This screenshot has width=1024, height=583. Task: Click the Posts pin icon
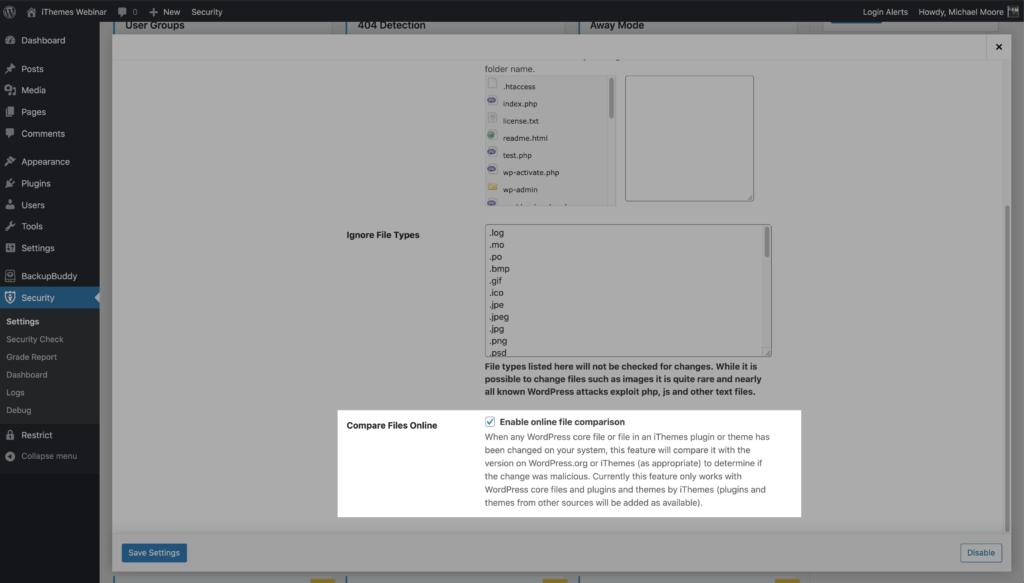[x=10, y=69]
